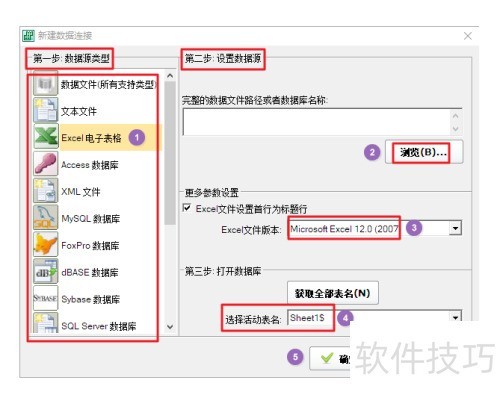Click the 浏览(B)... browse button
Viewport: 500px width, 395px height.
click(424, 152)
